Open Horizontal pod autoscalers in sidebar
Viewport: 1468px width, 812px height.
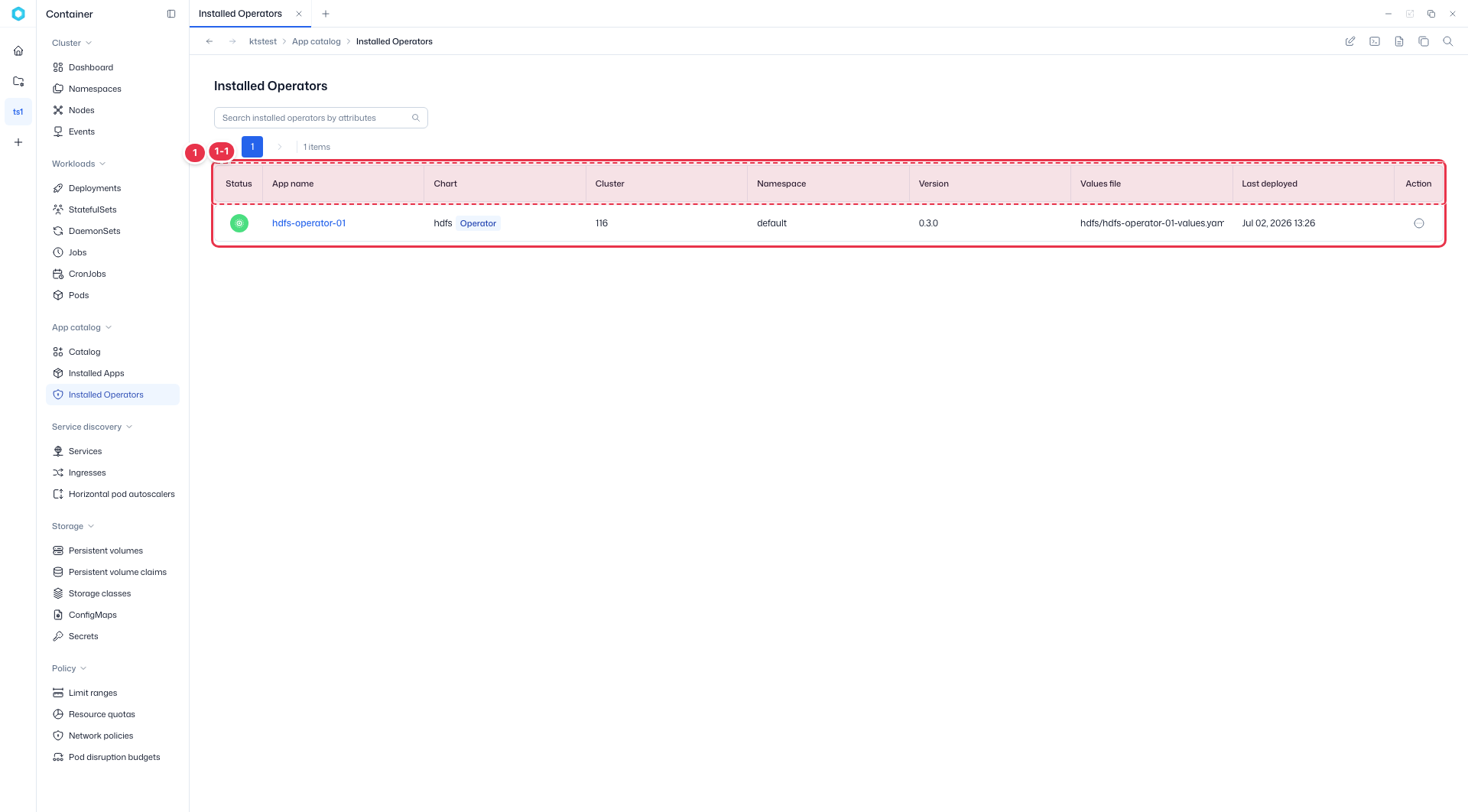[112, 494]
